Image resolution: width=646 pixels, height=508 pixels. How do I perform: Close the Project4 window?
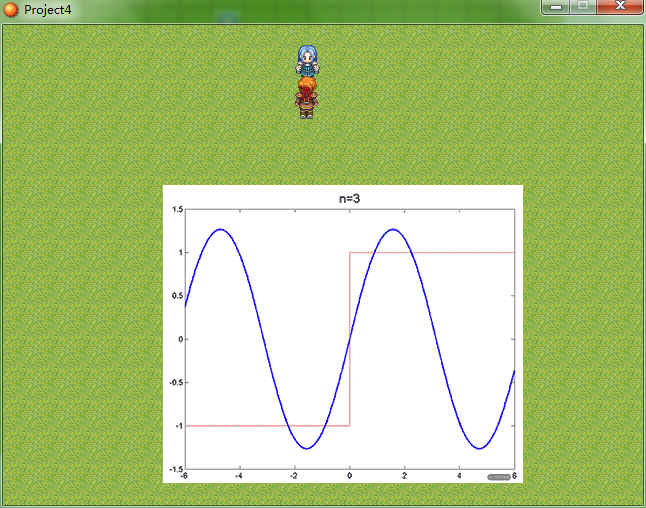619,7
